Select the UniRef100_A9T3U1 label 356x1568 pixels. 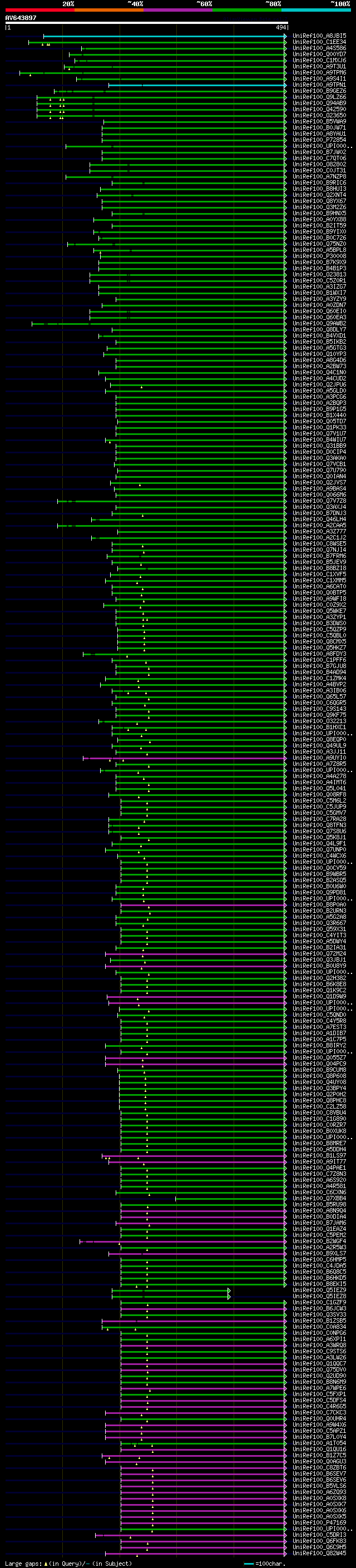[319, 66]
